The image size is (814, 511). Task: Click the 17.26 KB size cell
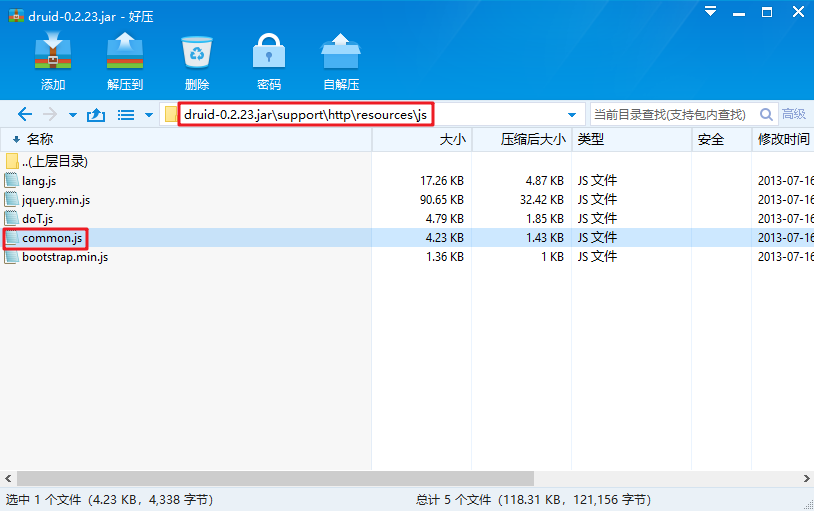(442, 181)
